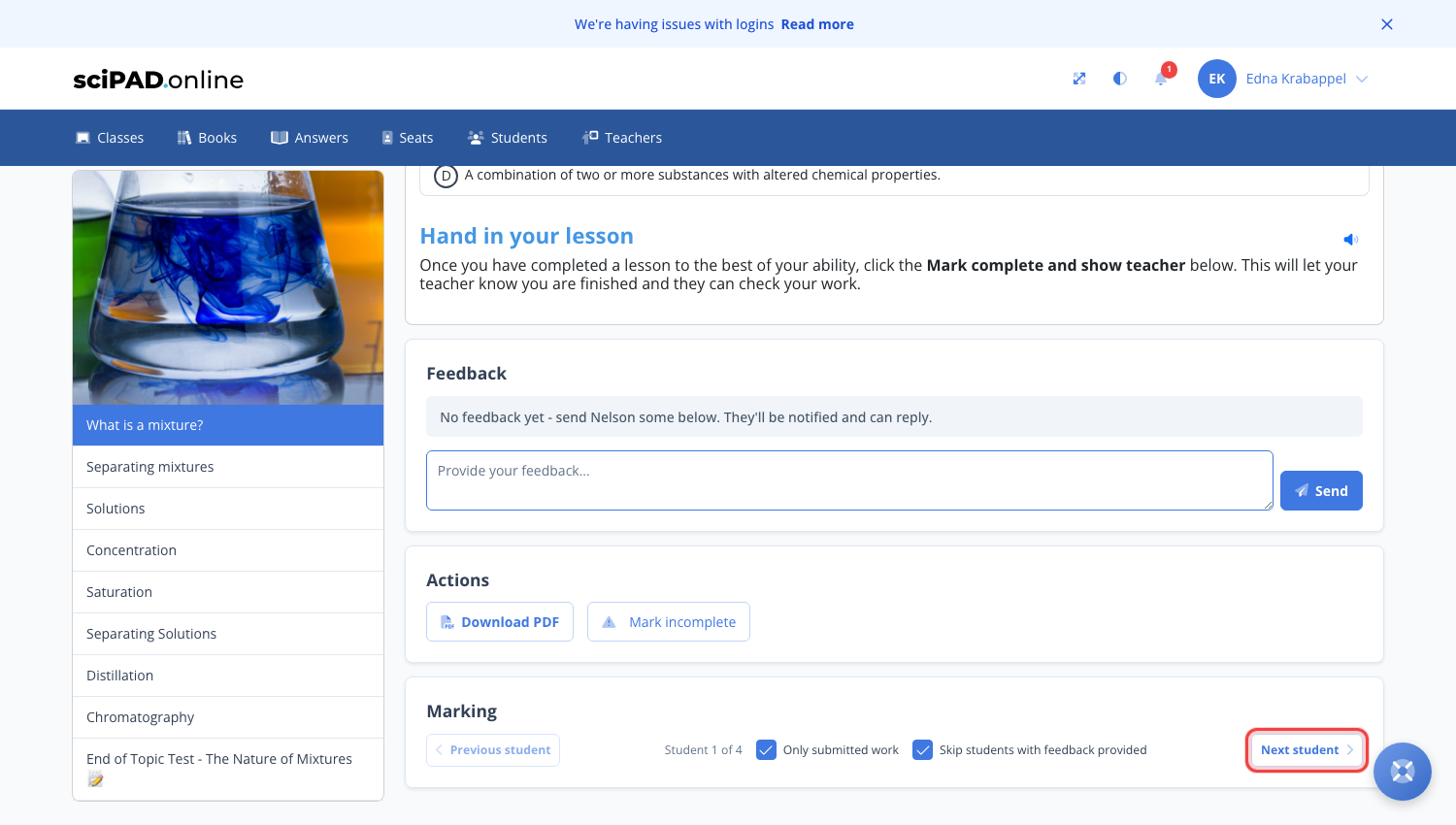The width and height of the screenshot is (1456, 825).
Task: Toggle Skip students with feedback provided
Action: point(923,750)
